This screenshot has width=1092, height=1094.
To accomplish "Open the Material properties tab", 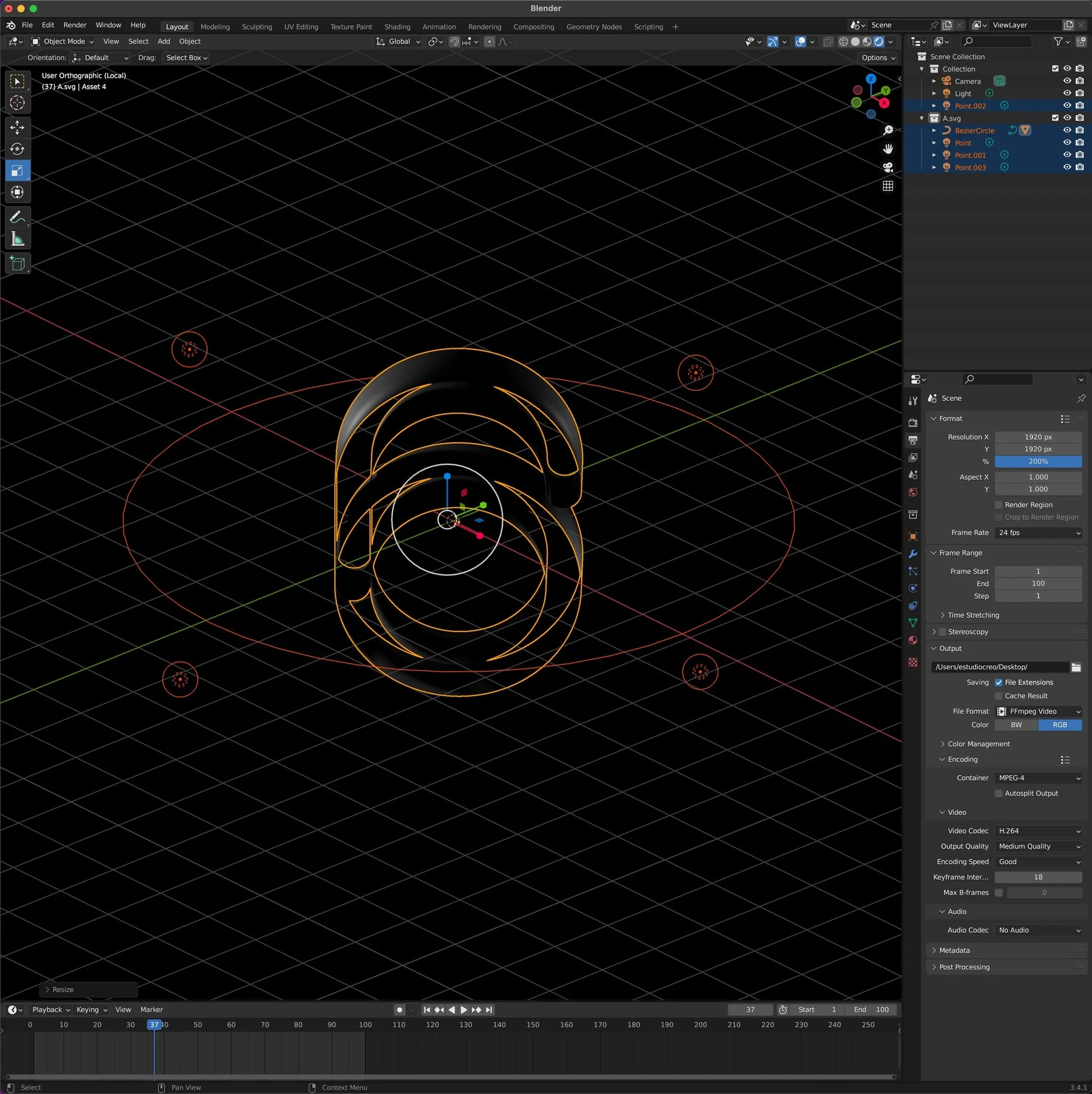I will click(x=913, y=641).
